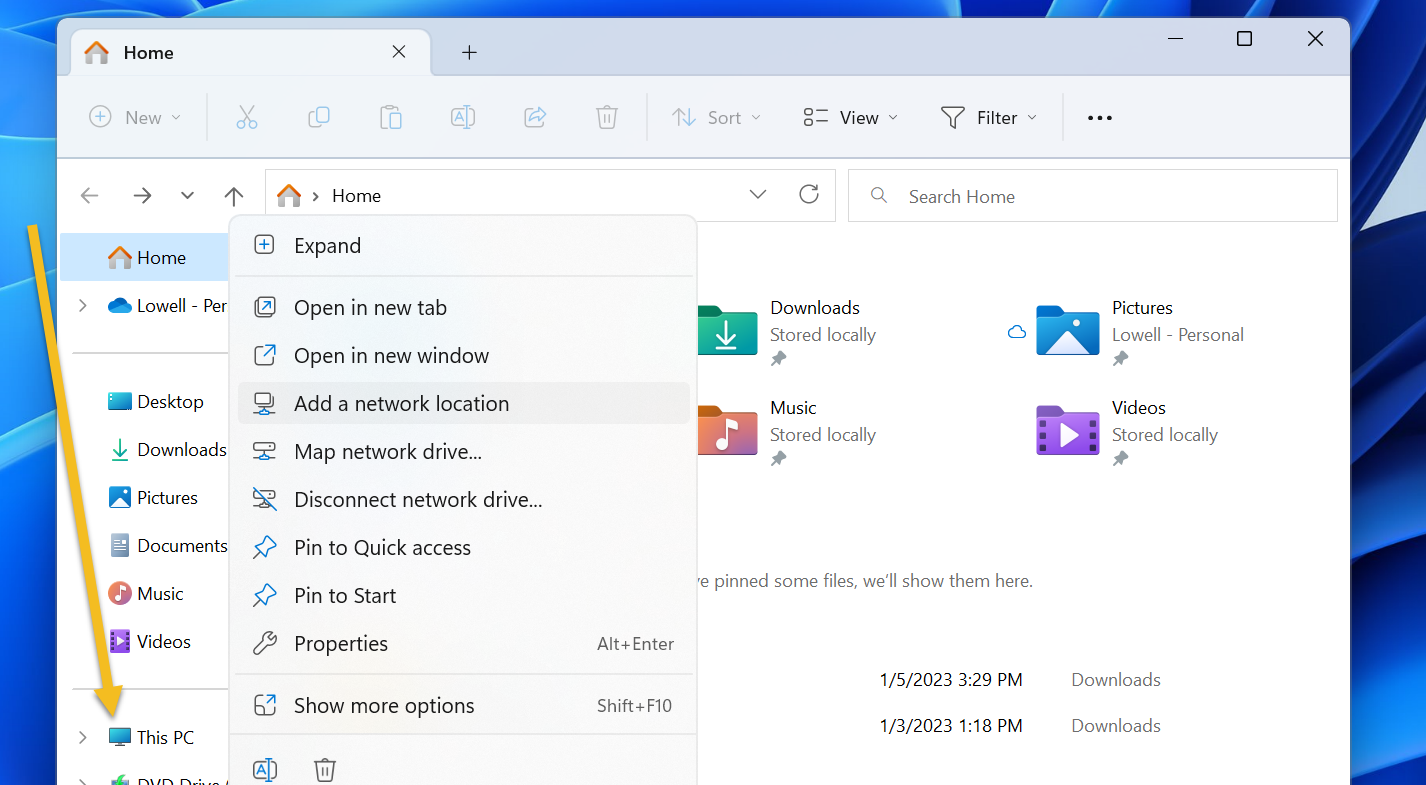
Task: Click the up navigation arrow
Action: tap(234, 195)
